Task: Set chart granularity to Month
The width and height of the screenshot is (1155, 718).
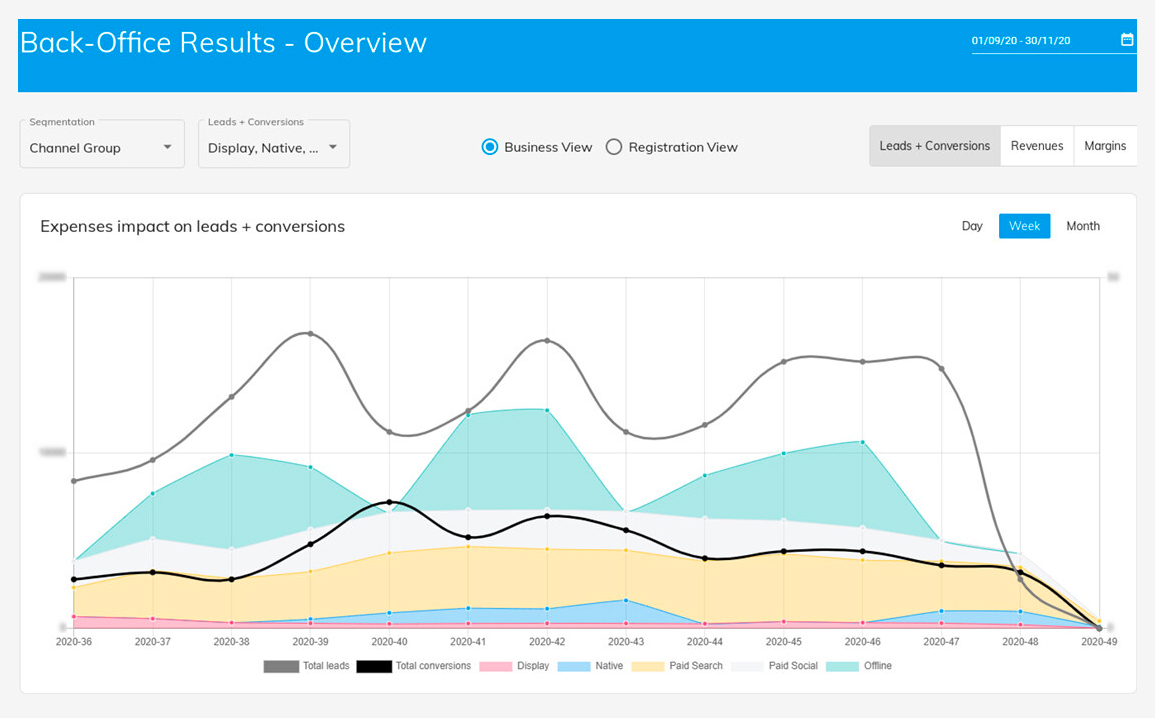Action: tap(1083, 226)
